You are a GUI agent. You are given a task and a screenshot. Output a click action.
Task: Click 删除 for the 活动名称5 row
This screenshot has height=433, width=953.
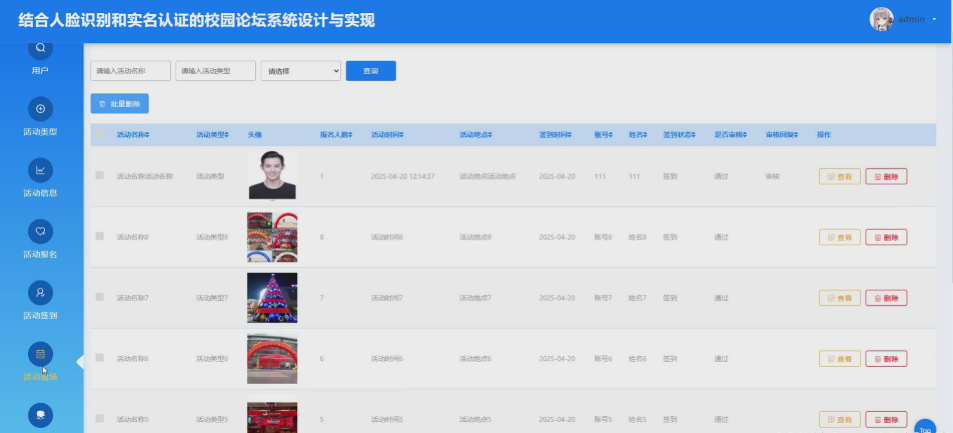(x=886, y=420)
